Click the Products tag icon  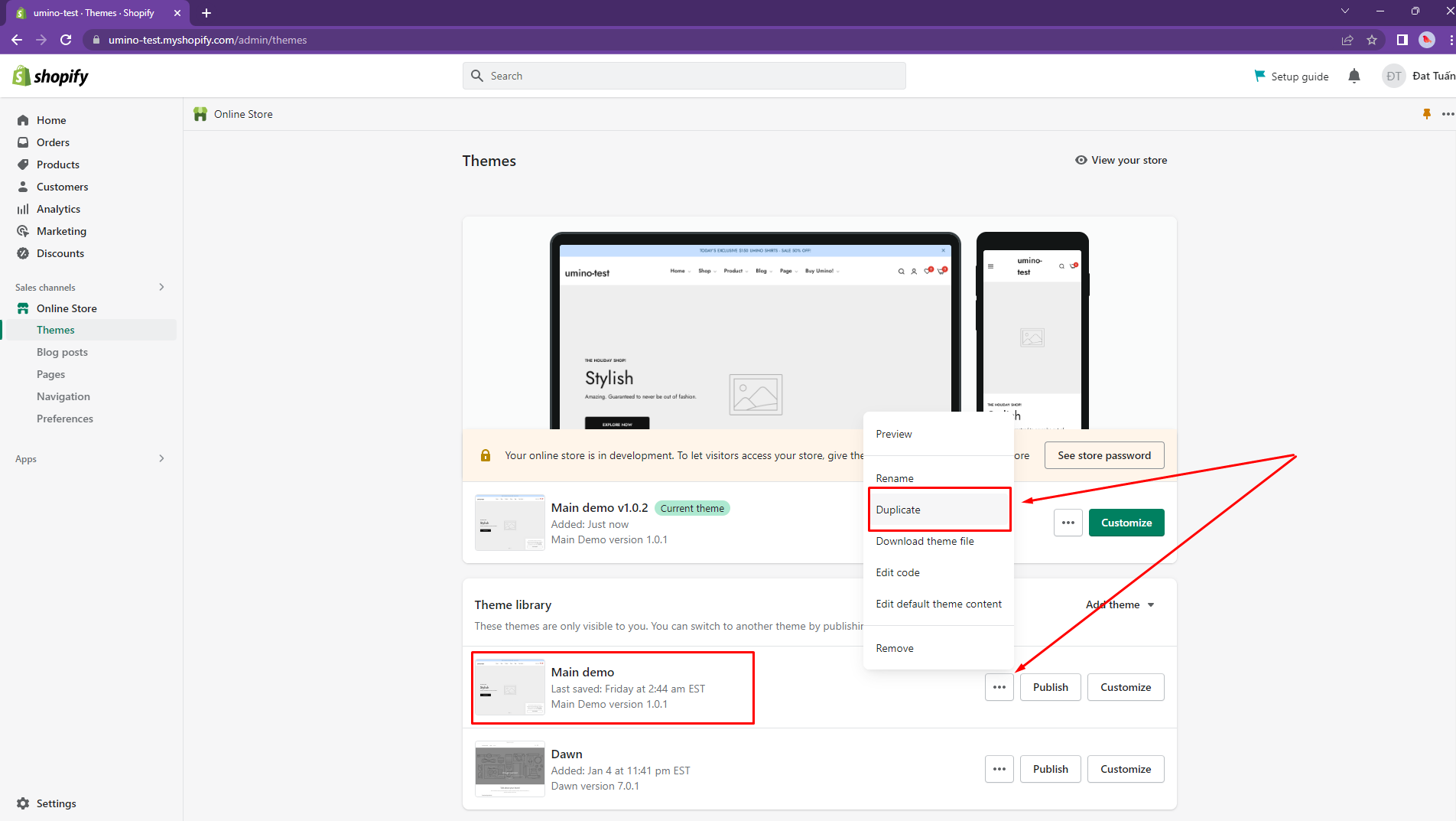[23, 165]
